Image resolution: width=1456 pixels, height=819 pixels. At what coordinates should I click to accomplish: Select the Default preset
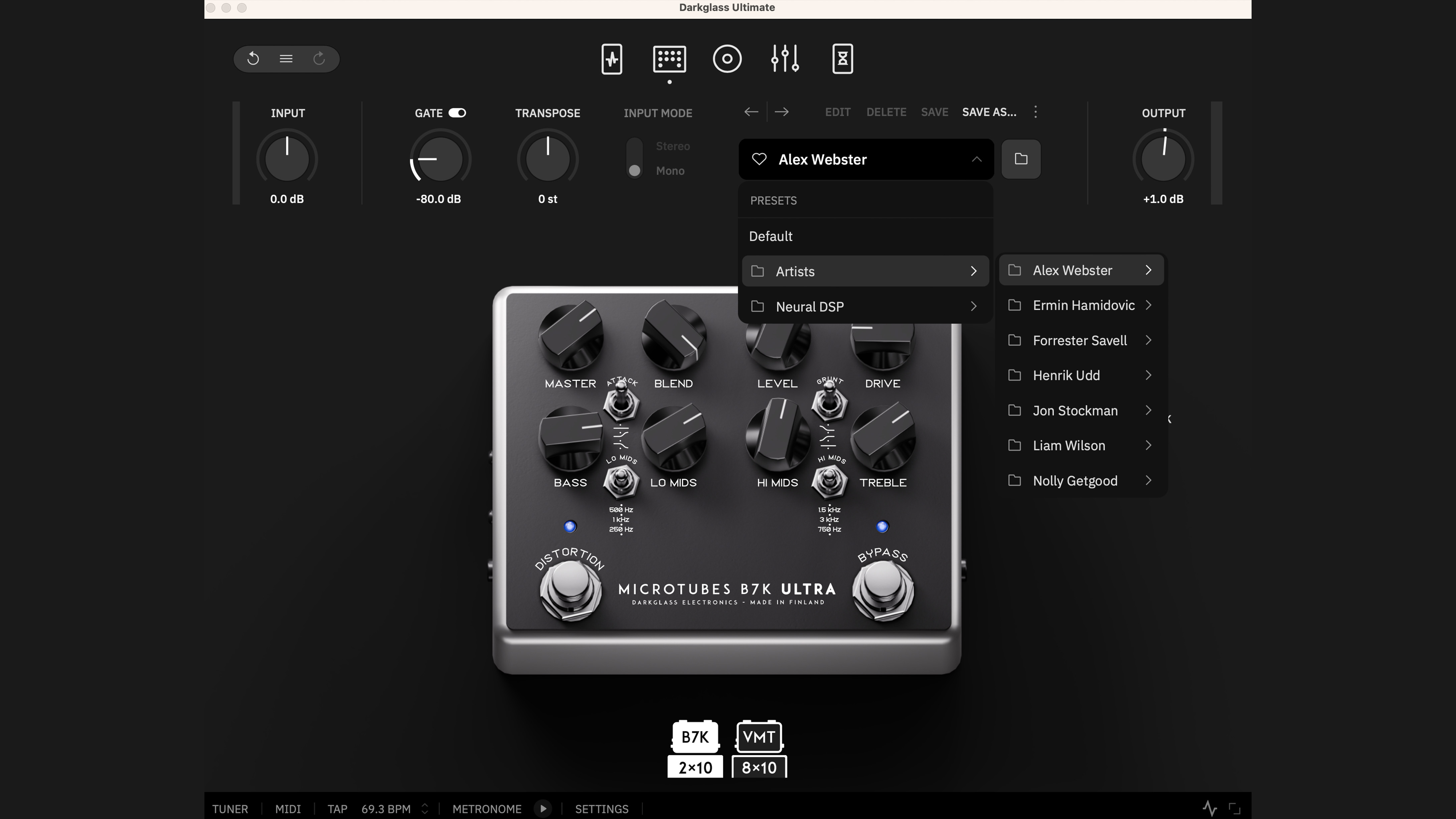tap(865, 236)
